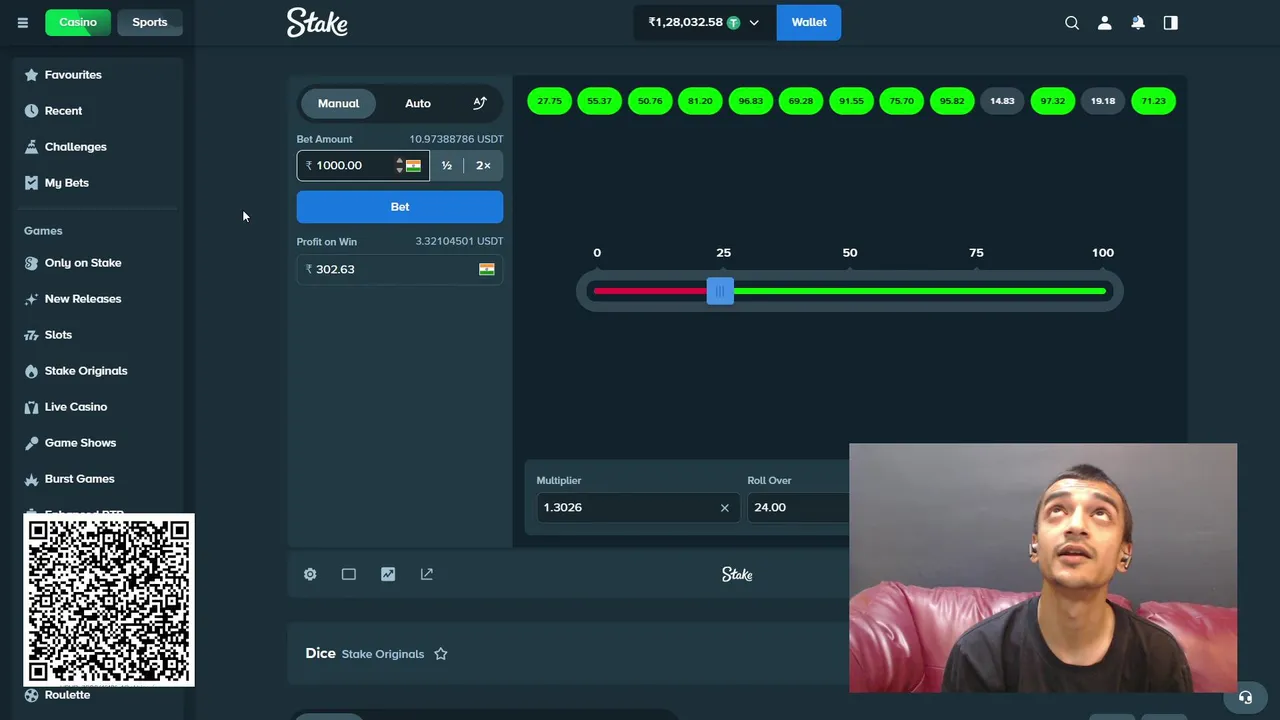Click the red section of dice slider

pos(650,291)
